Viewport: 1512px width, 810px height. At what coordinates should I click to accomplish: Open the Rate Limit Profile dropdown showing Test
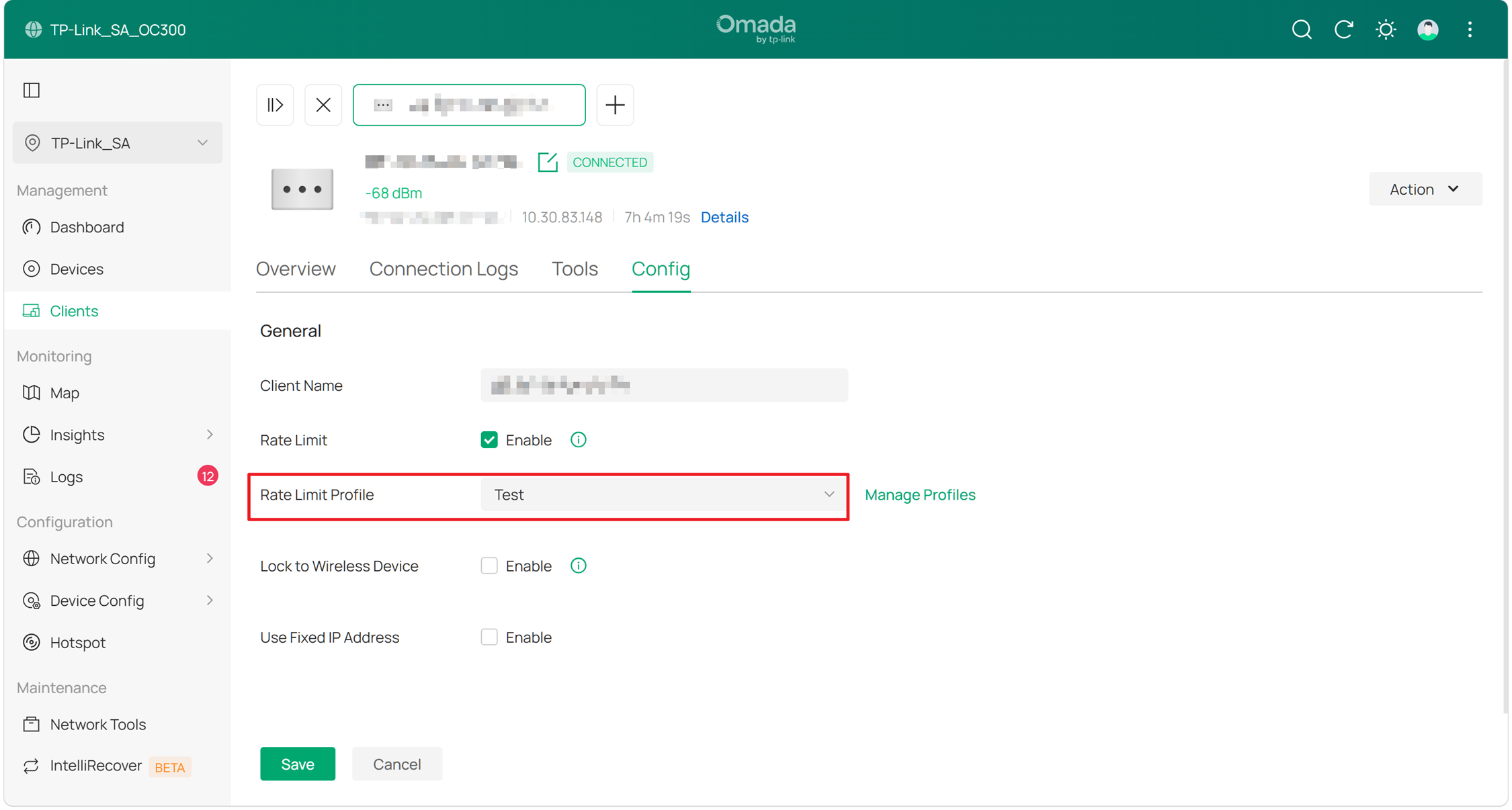coord(664,494)
